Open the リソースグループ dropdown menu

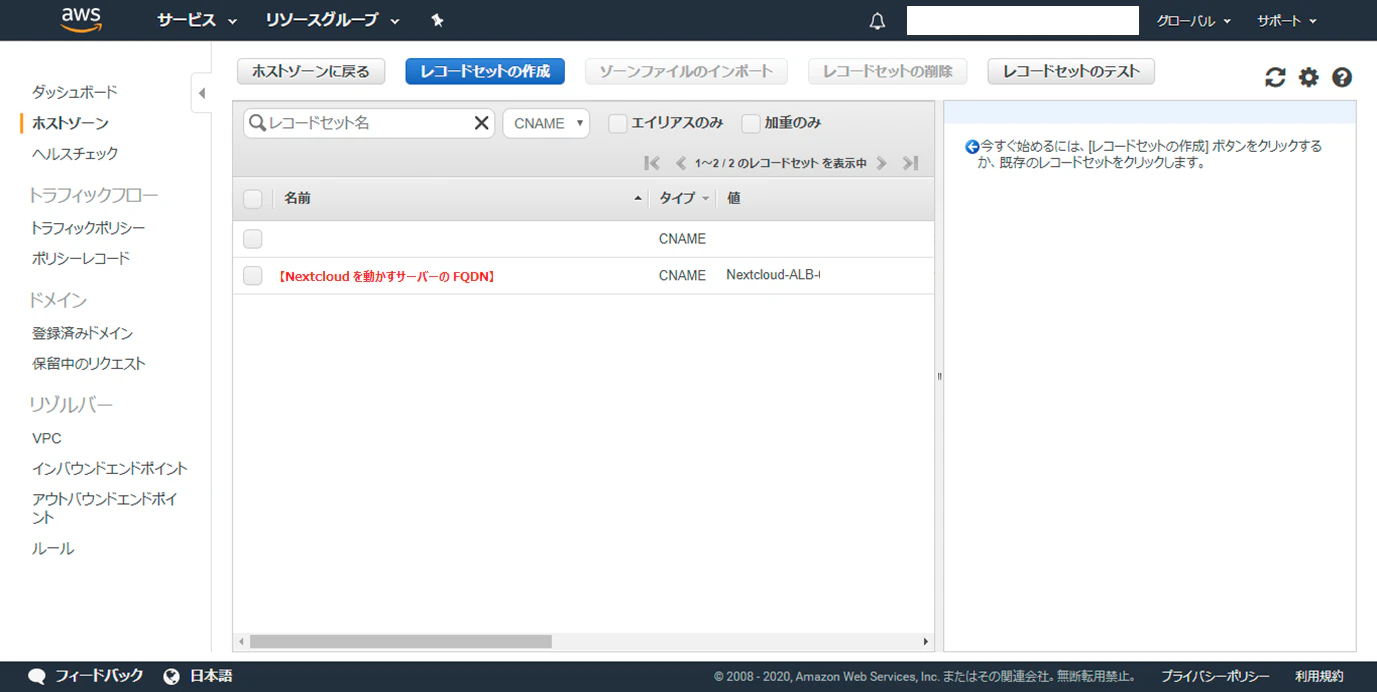point(332,20)
